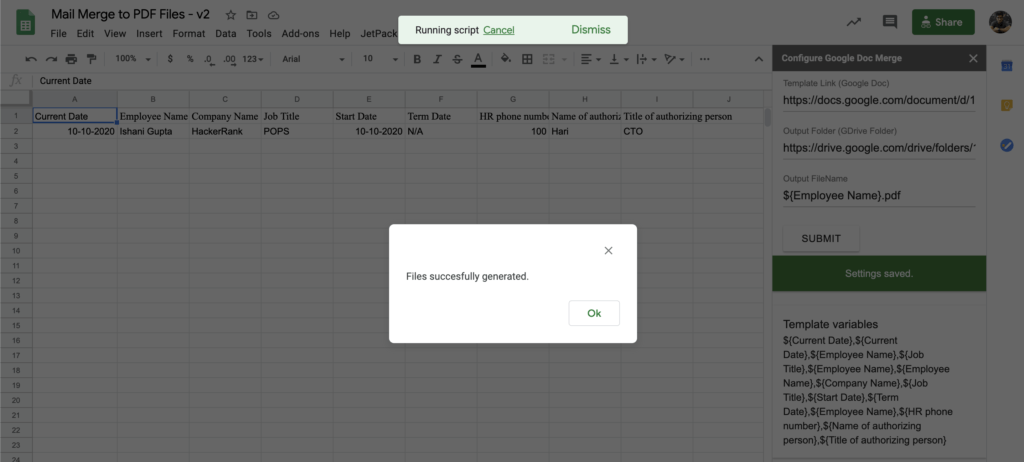Open the 100% zoom dropdown
Viewport: 1024px width, 462px height.
[x=133, y=59]
